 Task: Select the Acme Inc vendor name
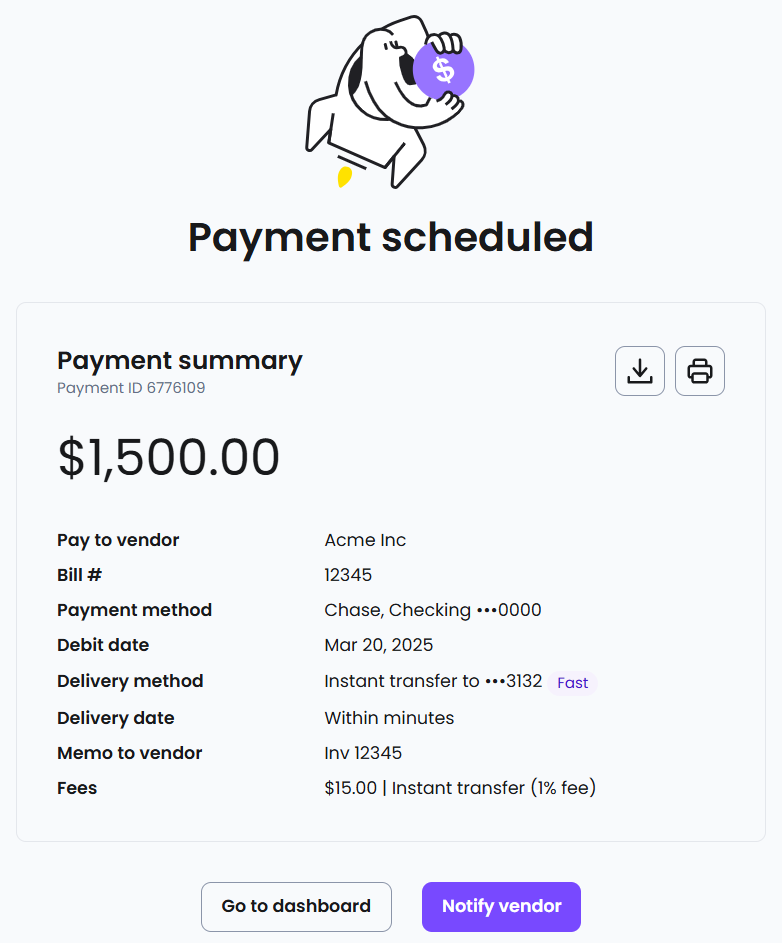[365, 540]
